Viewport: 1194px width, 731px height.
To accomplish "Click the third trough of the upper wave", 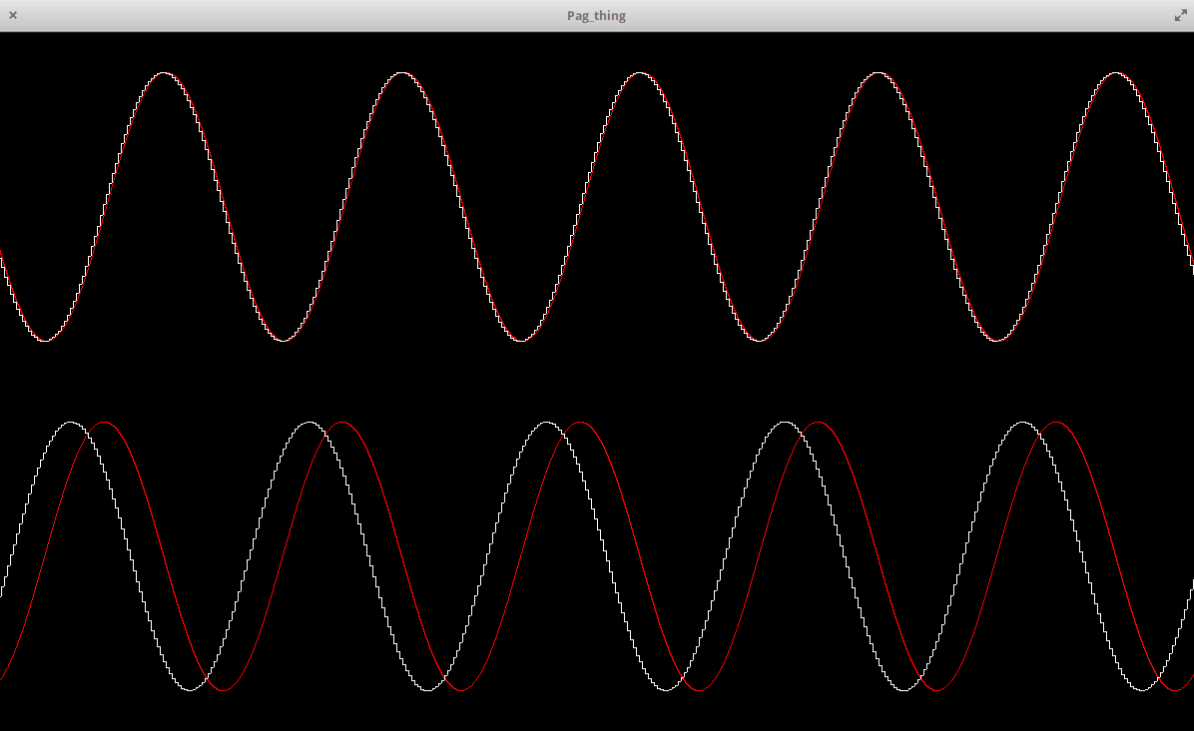I will [x=521, y=341].
